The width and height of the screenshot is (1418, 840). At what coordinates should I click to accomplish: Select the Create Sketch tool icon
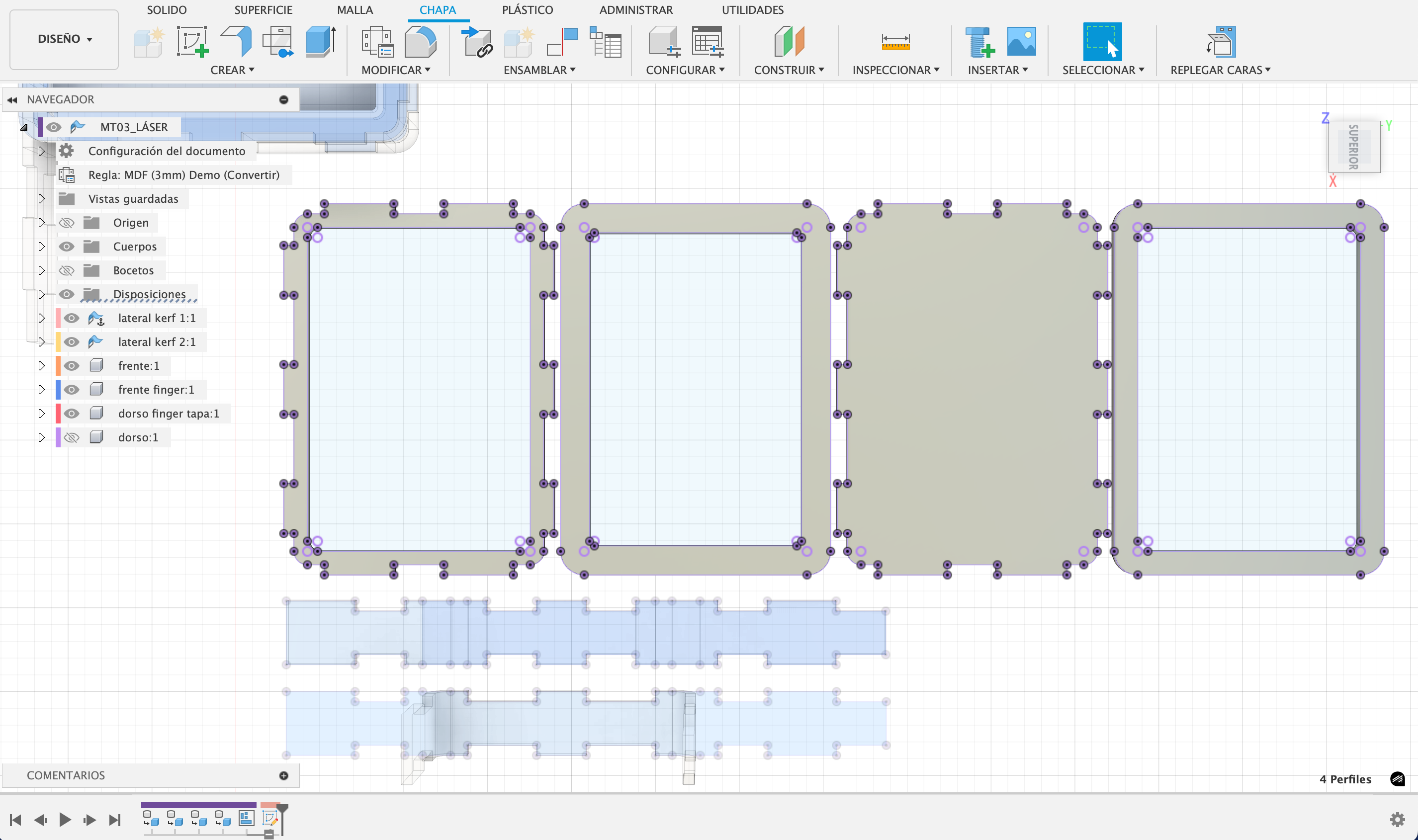point(192,41)
